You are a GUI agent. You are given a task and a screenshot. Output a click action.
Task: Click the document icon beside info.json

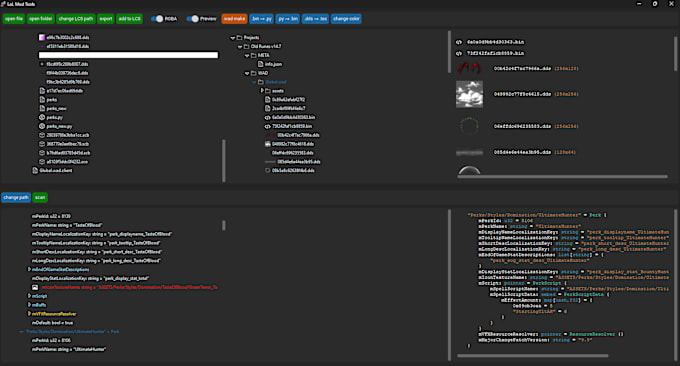(x=261, y=64)
